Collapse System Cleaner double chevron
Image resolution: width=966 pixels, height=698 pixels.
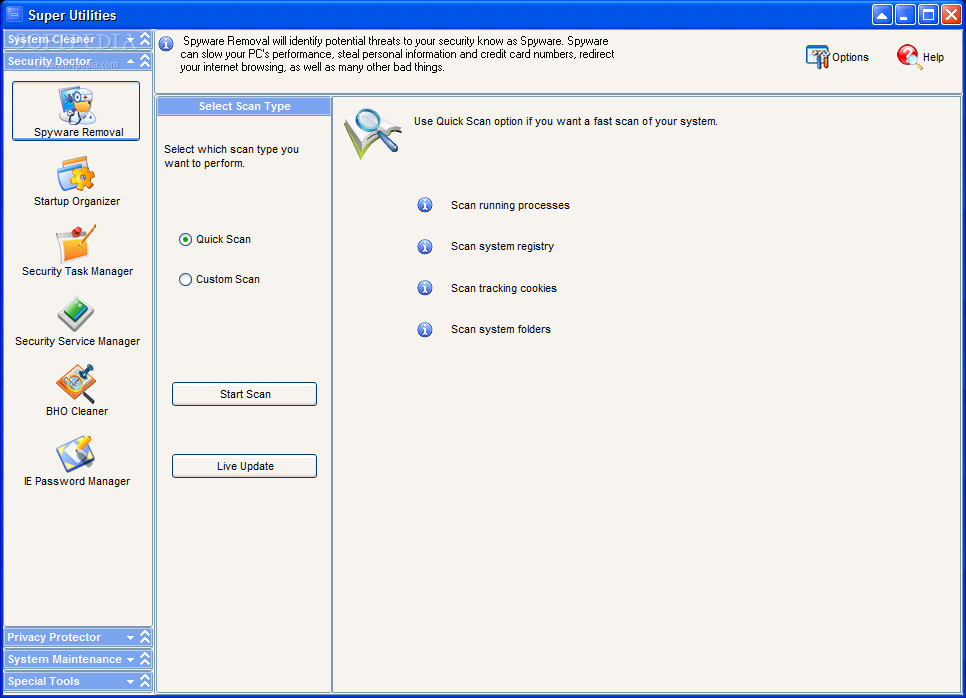point(145,39)
